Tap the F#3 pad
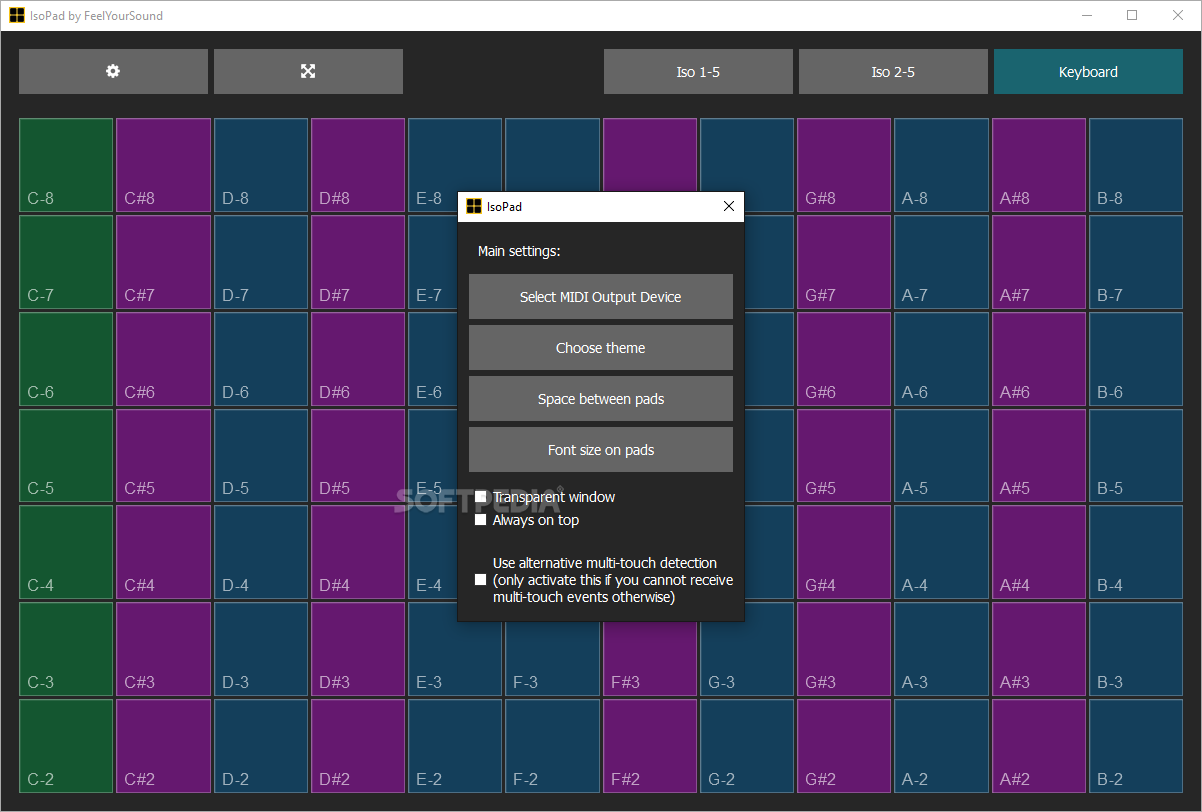 650,660
